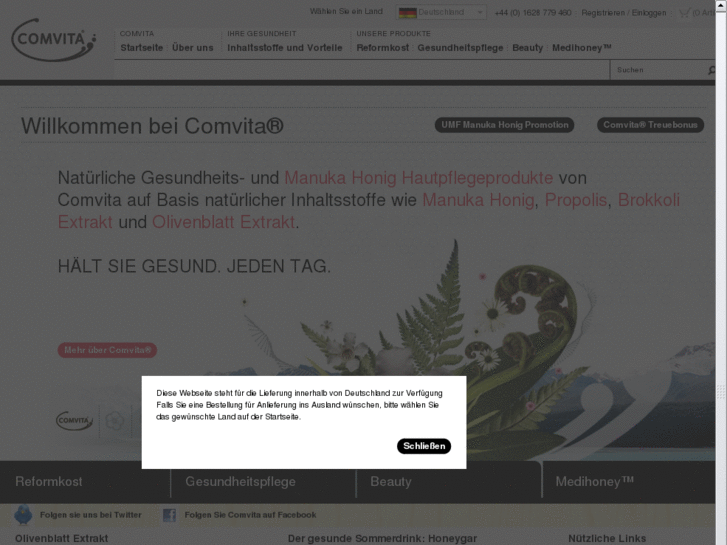
Task: Select Medihoney™ in the top navigation
Action: point(581,48)
